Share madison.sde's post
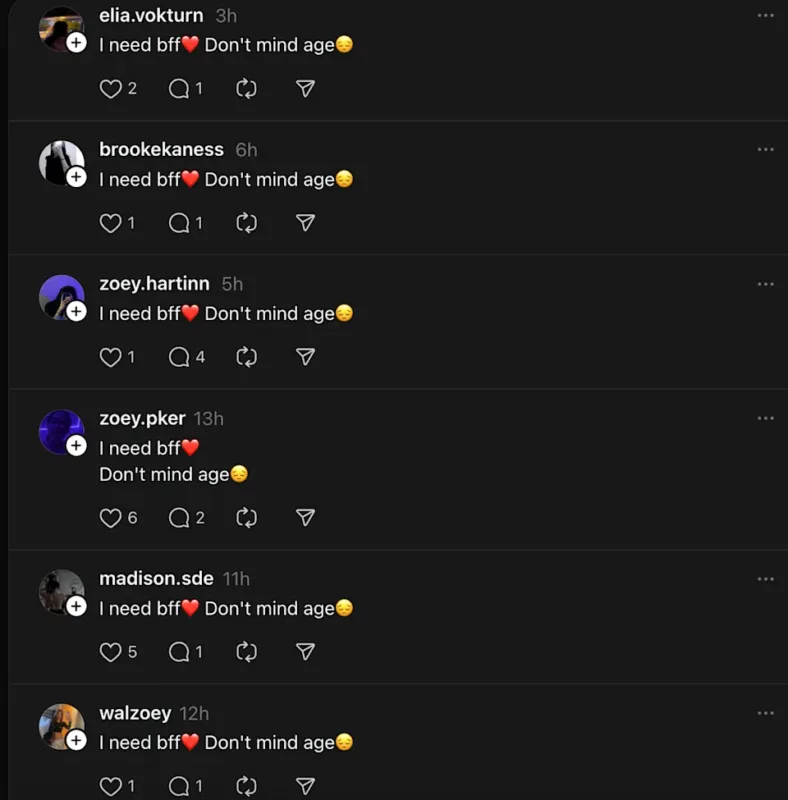Image resolution: width=788 pixels, height=800 pixels. tap(305, 652)
